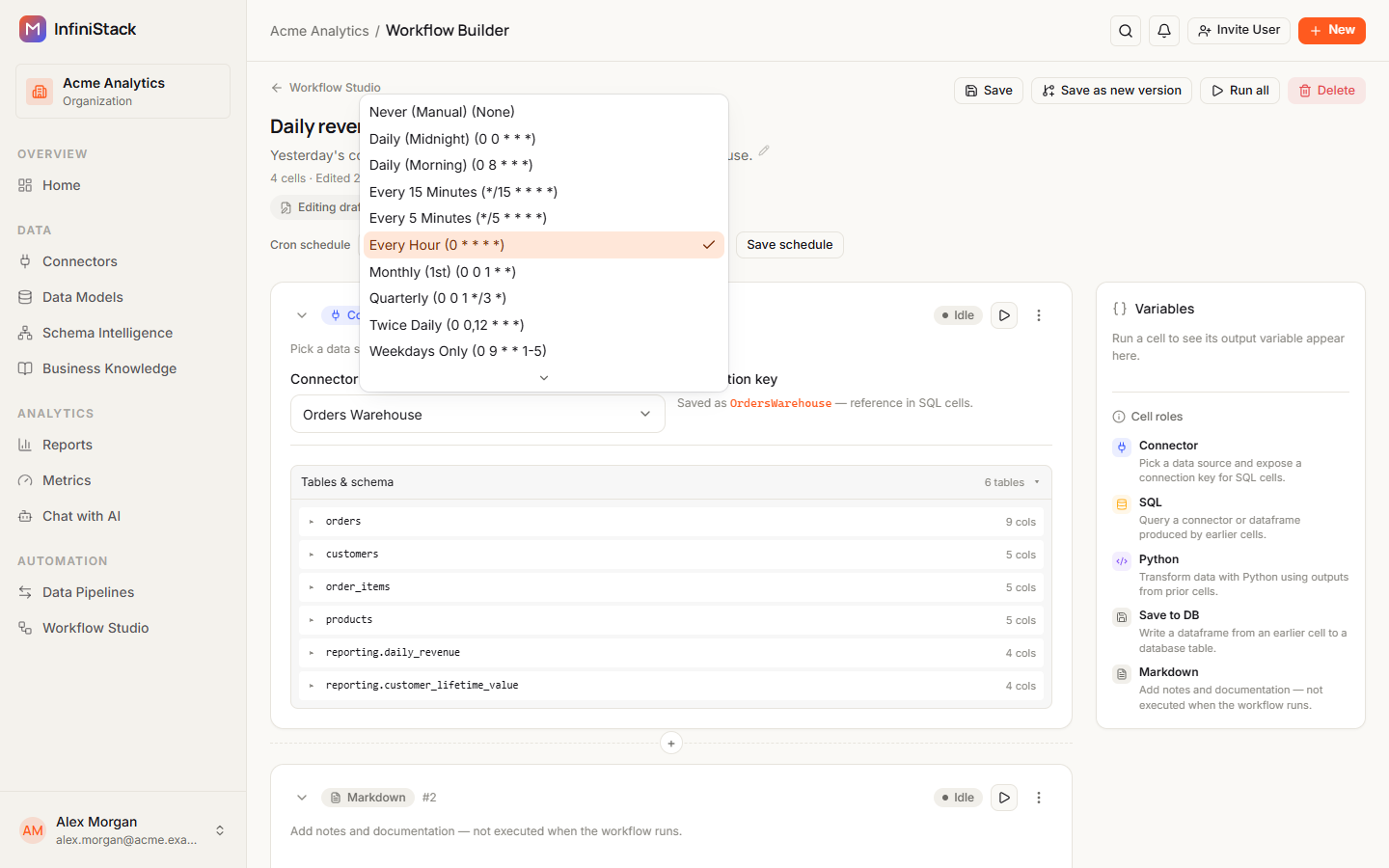Open notifications bell
1389x868 pixels.
click(1164, 31)
